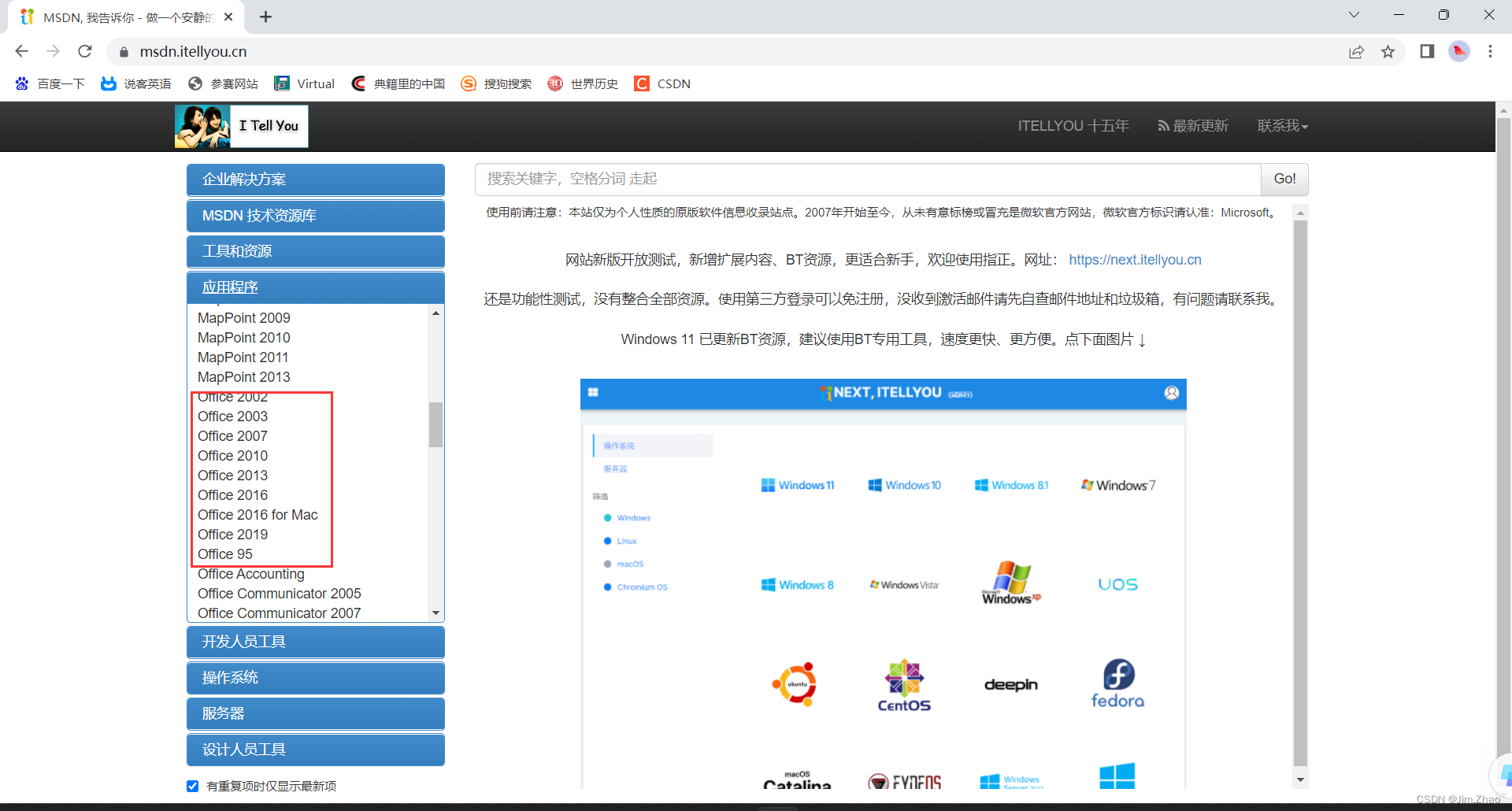The height and width of the screenshot is (811, 1512).
Task: Bookmark this page with star icon
Action: coord(1388,51)
